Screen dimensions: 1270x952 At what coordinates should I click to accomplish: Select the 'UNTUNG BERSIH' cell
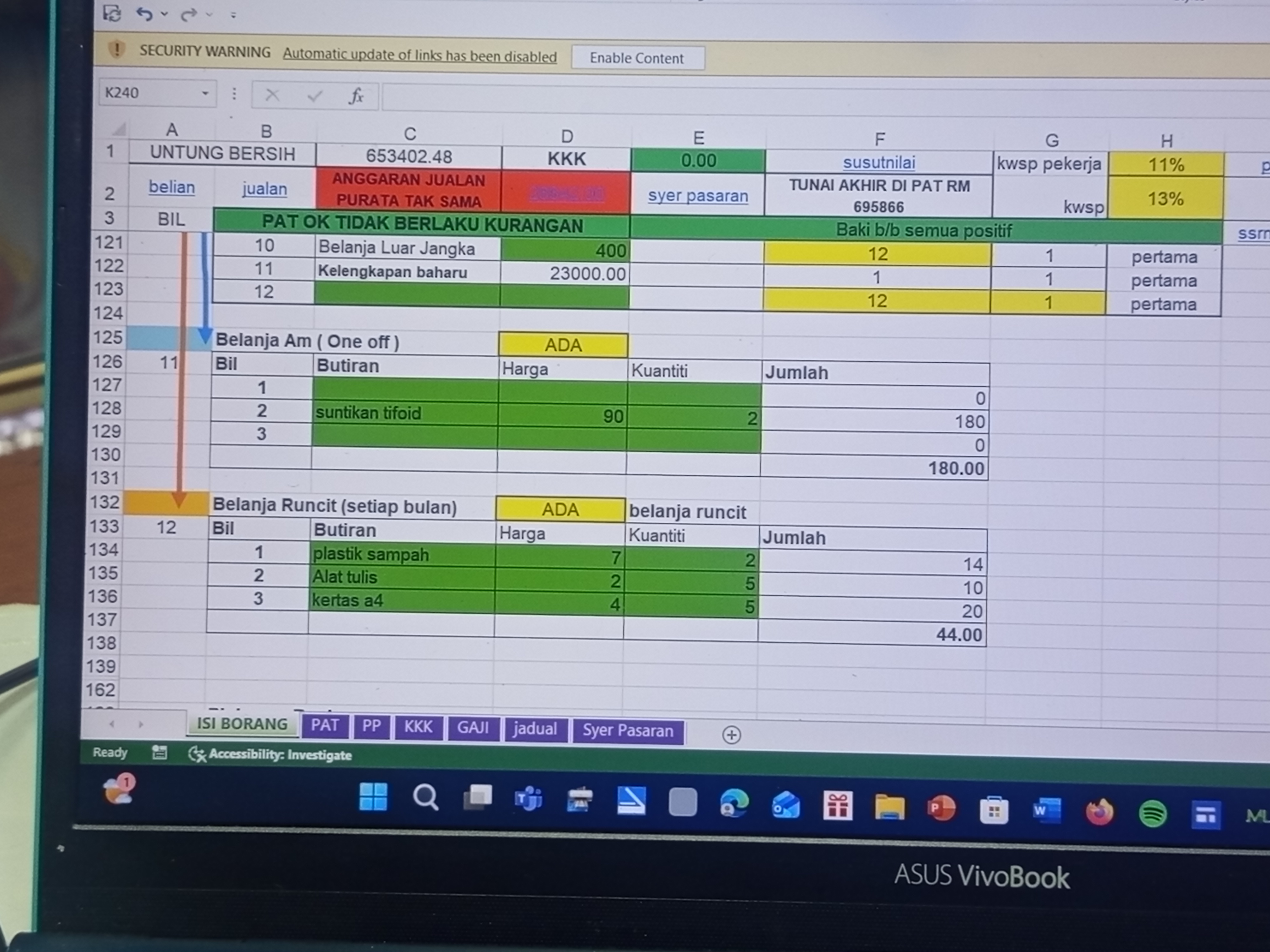point(223,153)
